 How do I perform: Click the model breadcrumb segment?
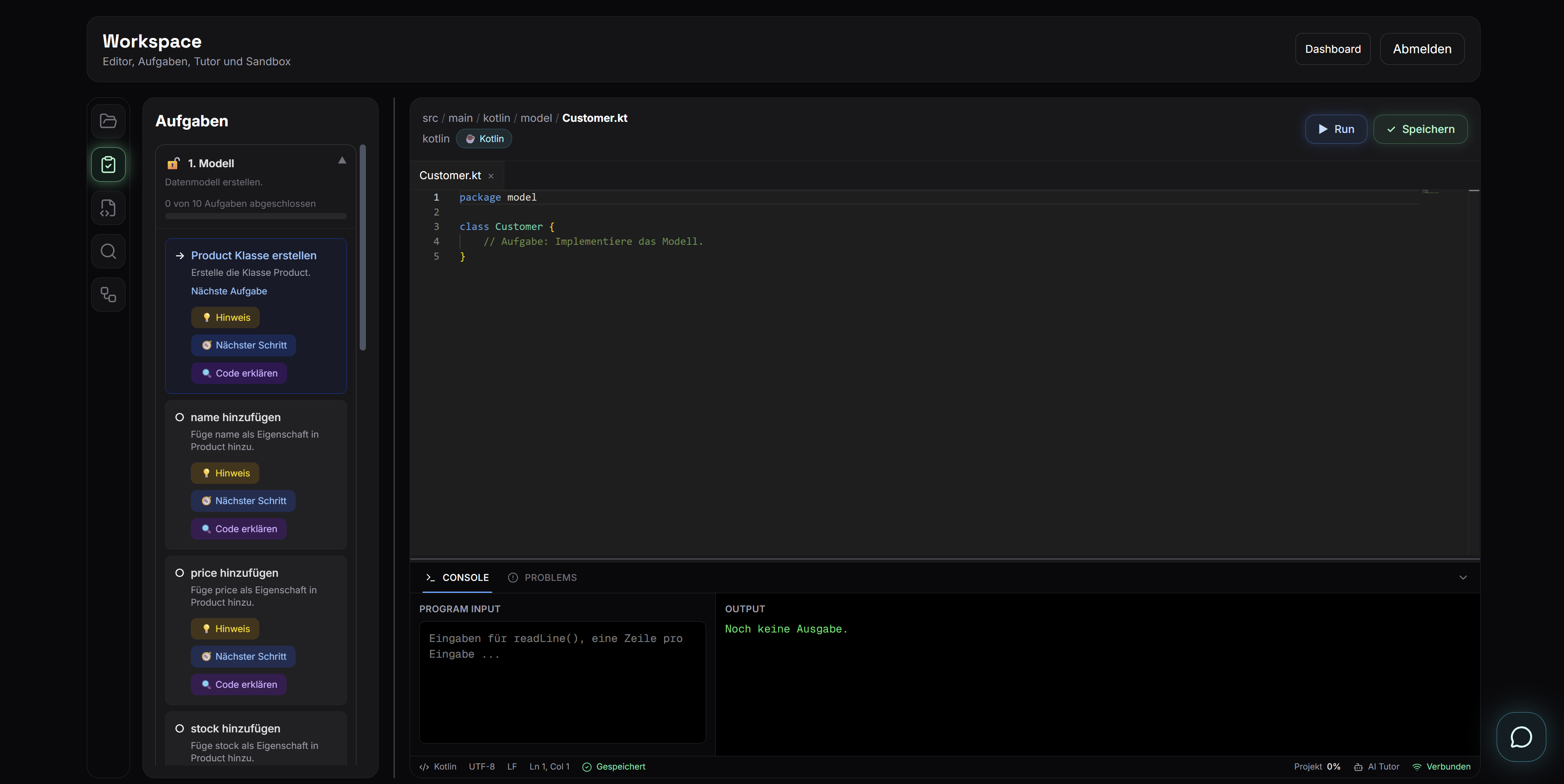coord(536,118)
